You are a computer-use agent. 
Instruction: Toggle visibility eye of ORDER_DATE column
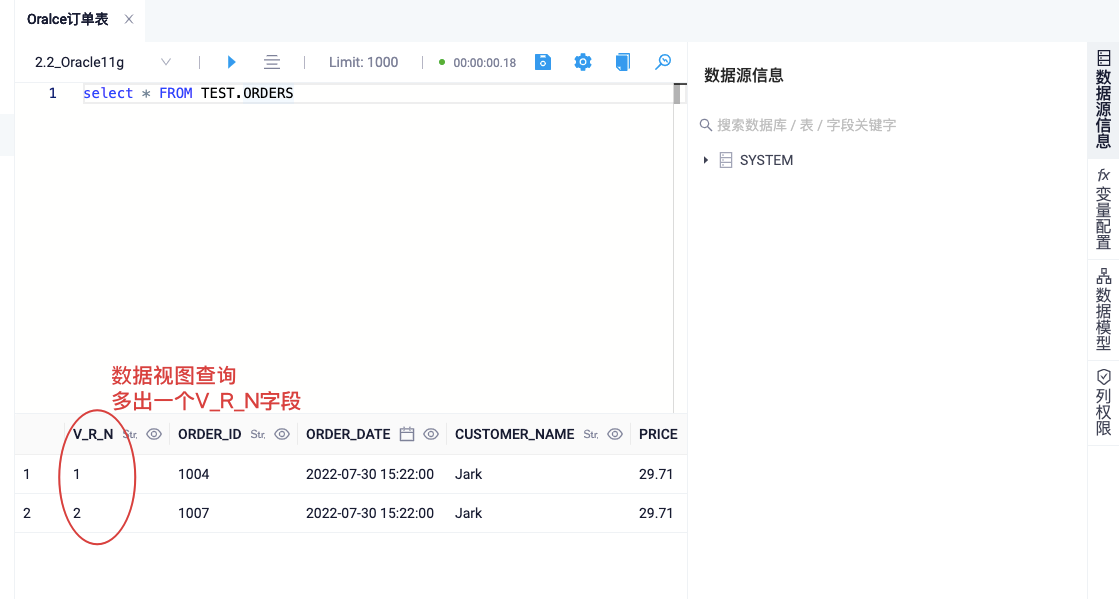click(x=431, y=434)
